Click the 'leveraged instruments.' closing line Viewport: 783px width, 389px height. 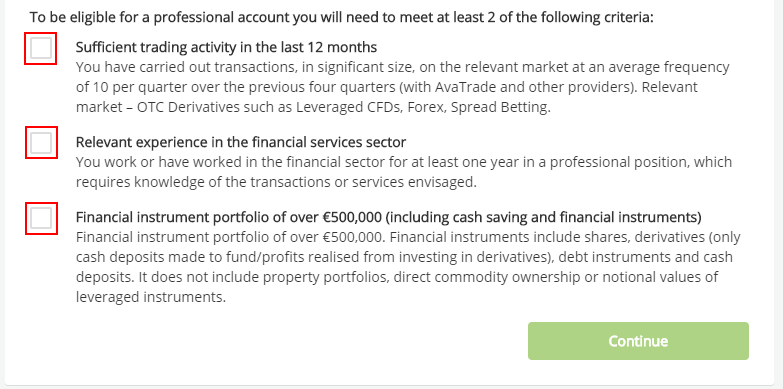click(151, 297)
